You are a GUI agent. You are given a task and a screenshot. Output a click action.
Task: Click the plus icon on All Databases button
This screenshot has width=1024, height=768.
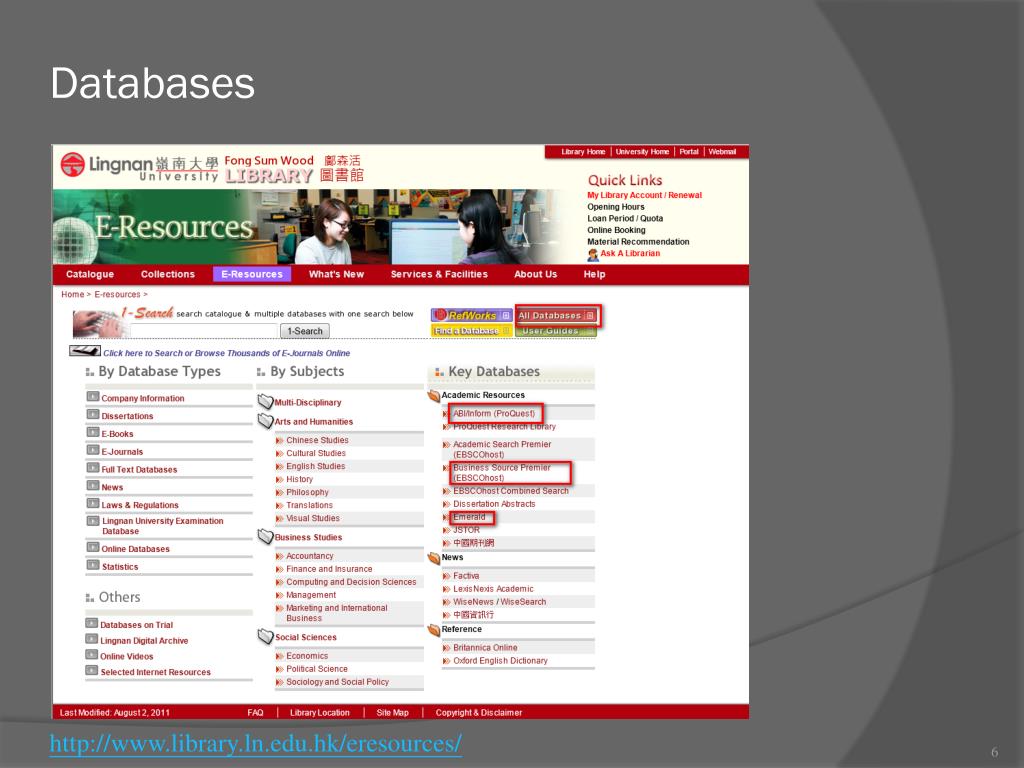[x=590, y=315]
